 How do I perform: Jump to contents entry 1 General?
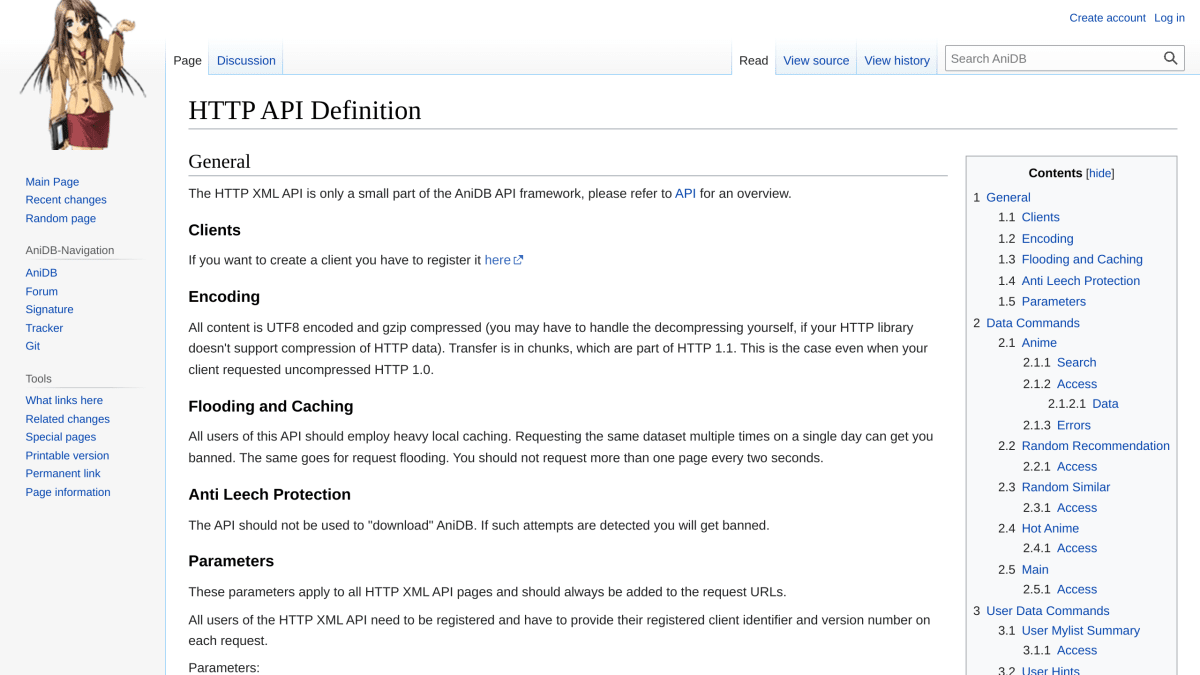point(1002,197)
